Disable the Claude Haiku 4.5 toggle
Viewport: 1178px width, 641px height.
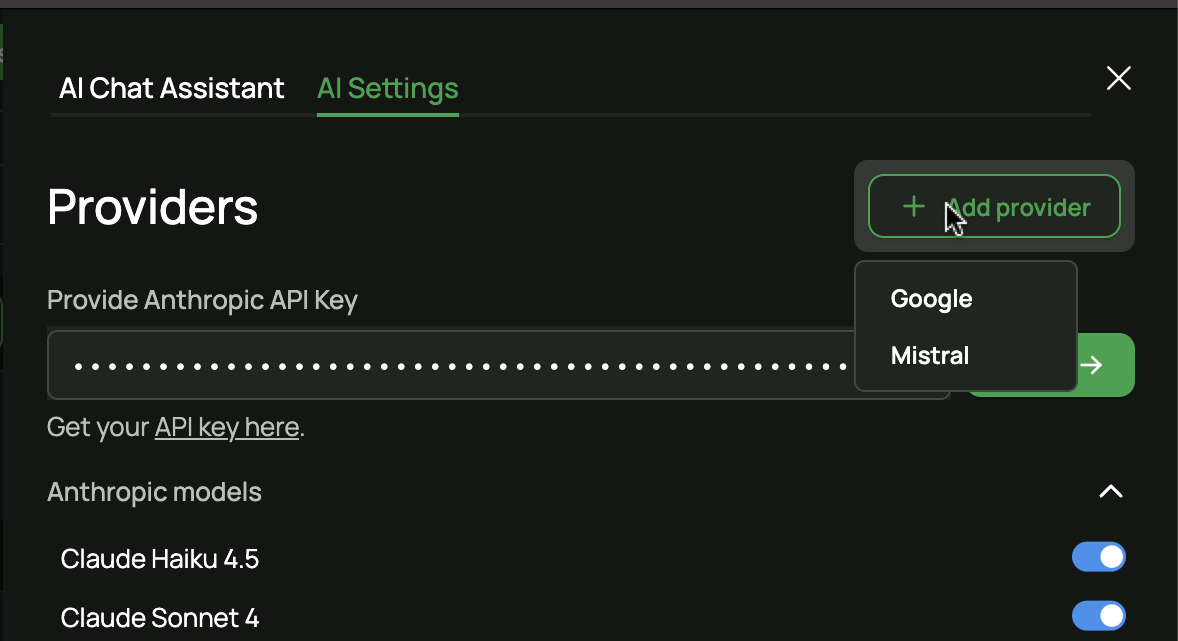click(1098, 557)
